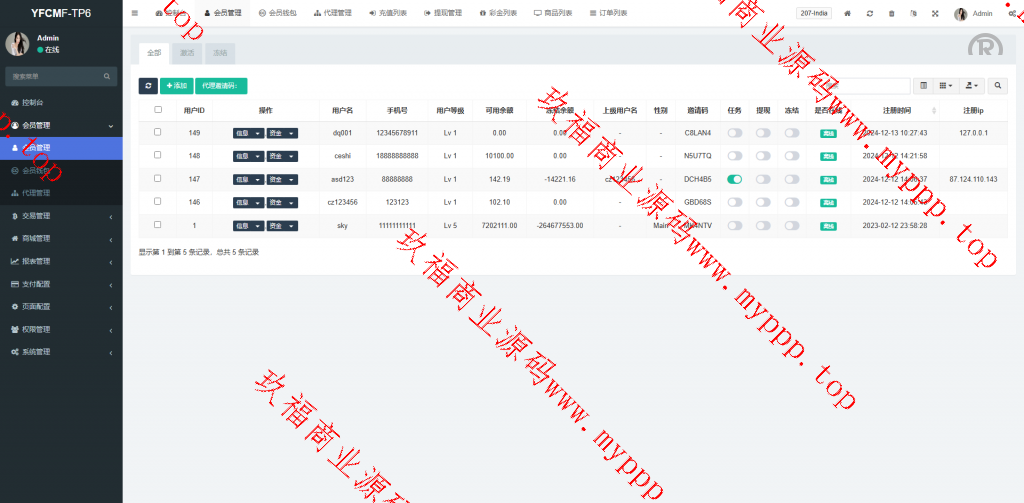Open settings gears icon at top right
This screenshot has width=1024, height=503.
click(x=1011, y=14)
